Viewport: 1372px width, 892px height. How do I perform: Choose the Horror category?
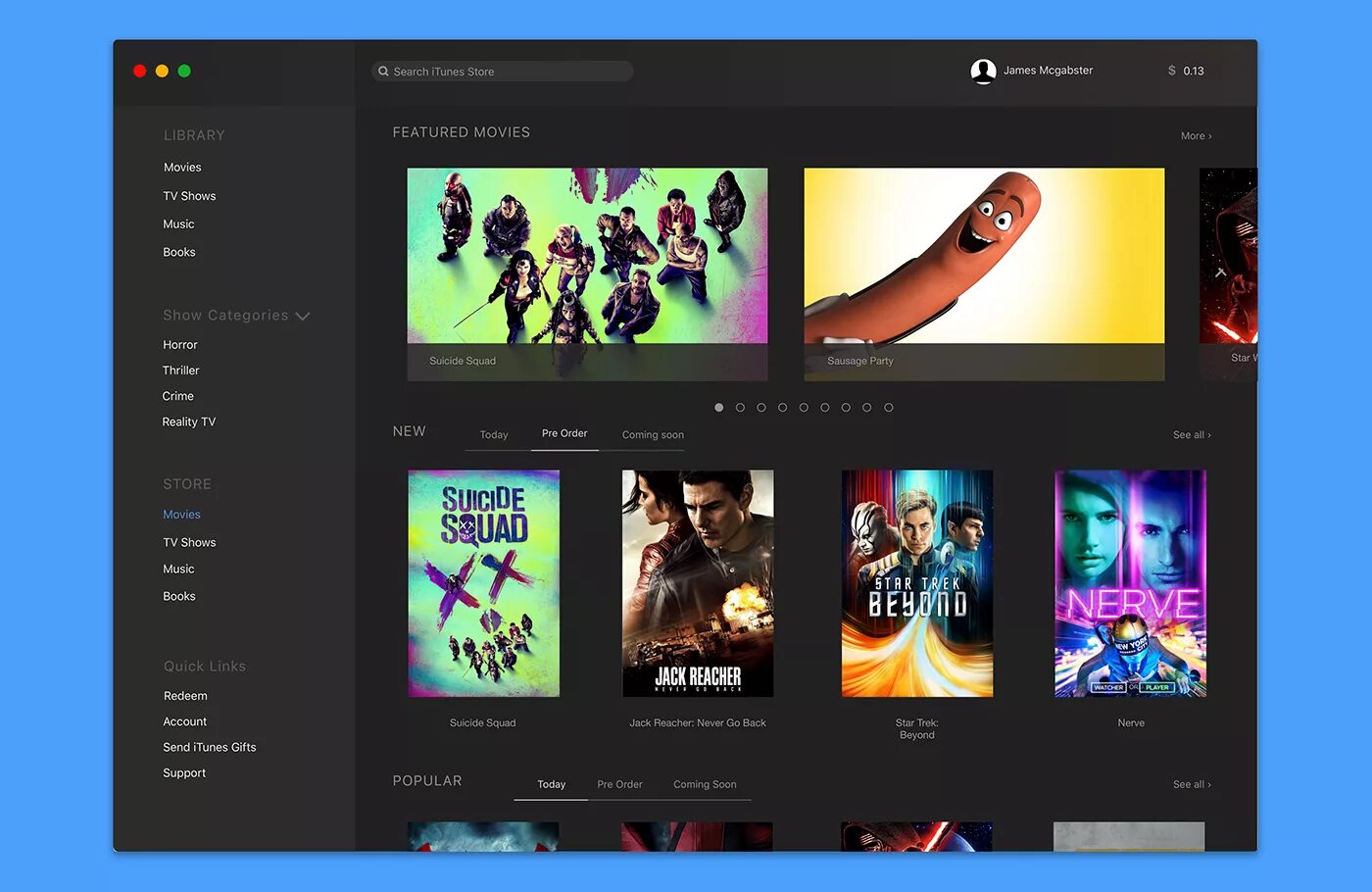(x=180, y=345)
